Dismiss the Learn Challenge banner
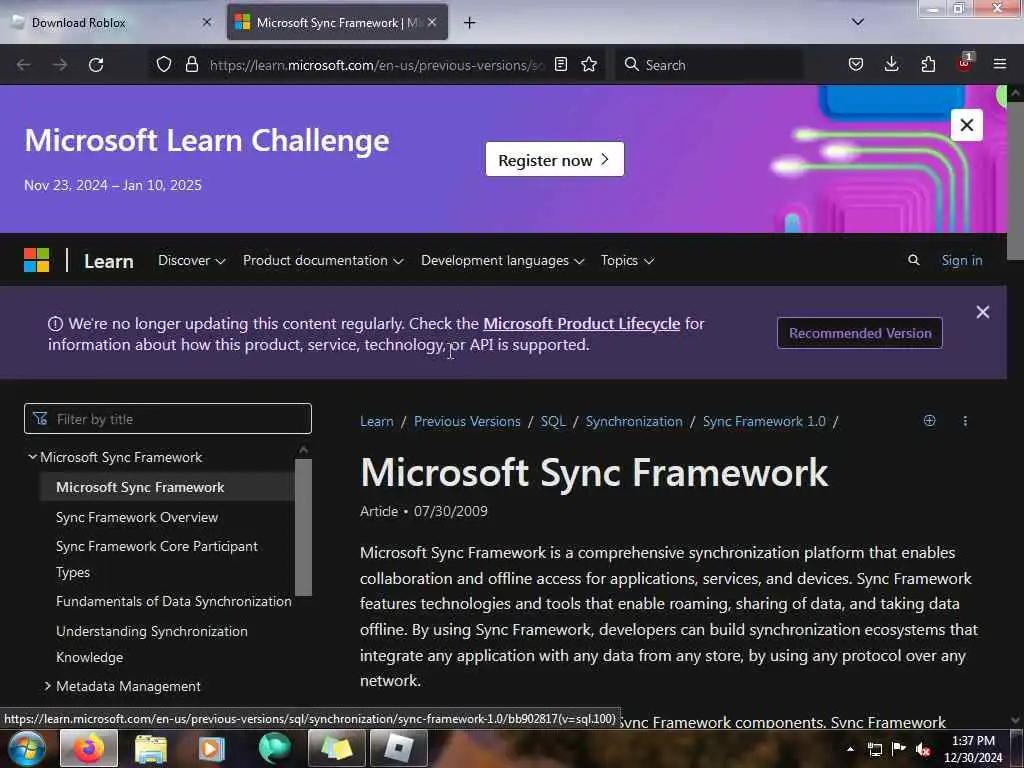The height and width of the screenshot is (768, 1024). click(x=967, y=125)
